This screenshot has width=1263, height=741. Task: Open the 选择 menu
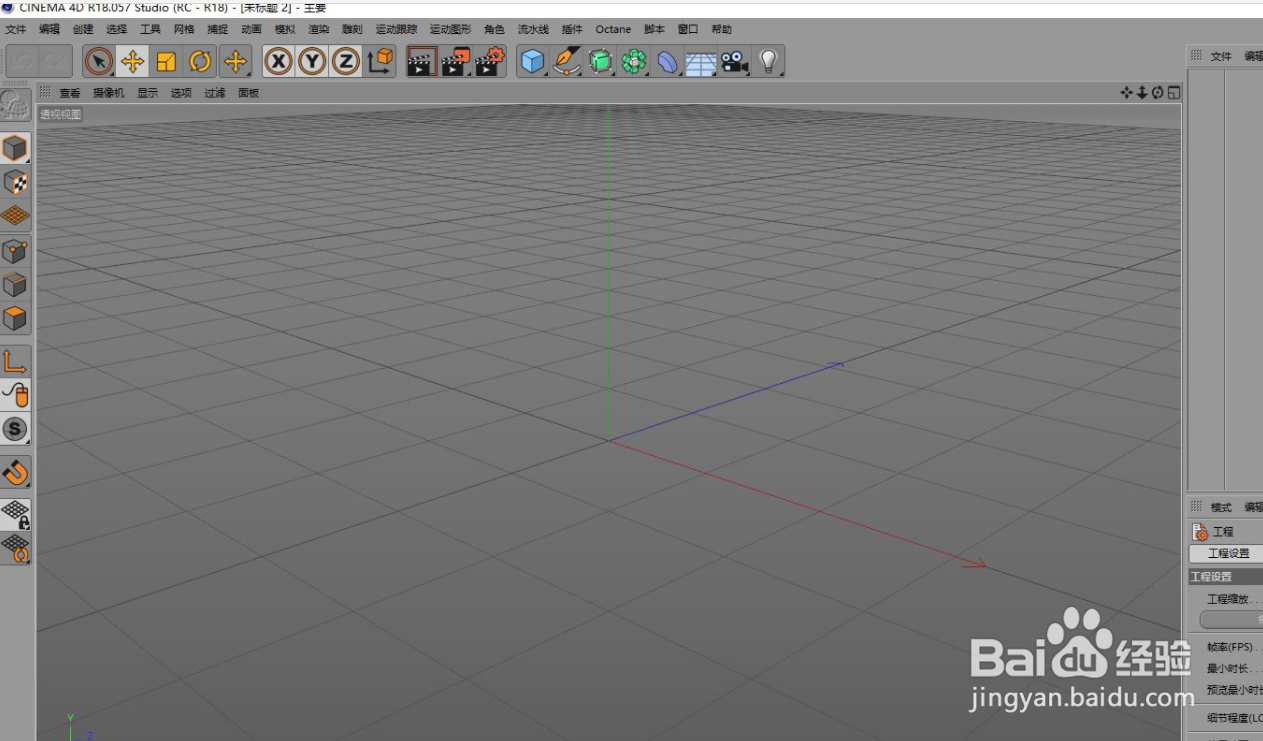(x=117, y=30)
